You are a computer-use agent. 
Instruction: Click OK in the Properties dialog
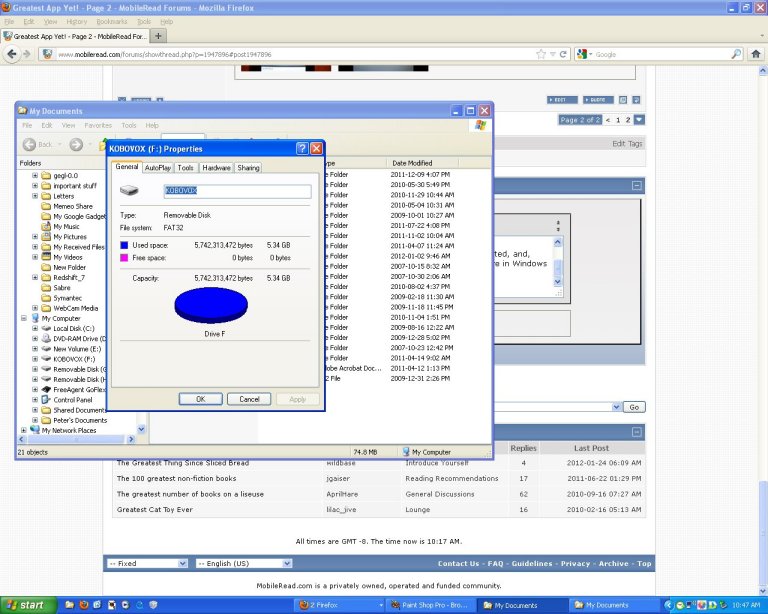[201, 399]
